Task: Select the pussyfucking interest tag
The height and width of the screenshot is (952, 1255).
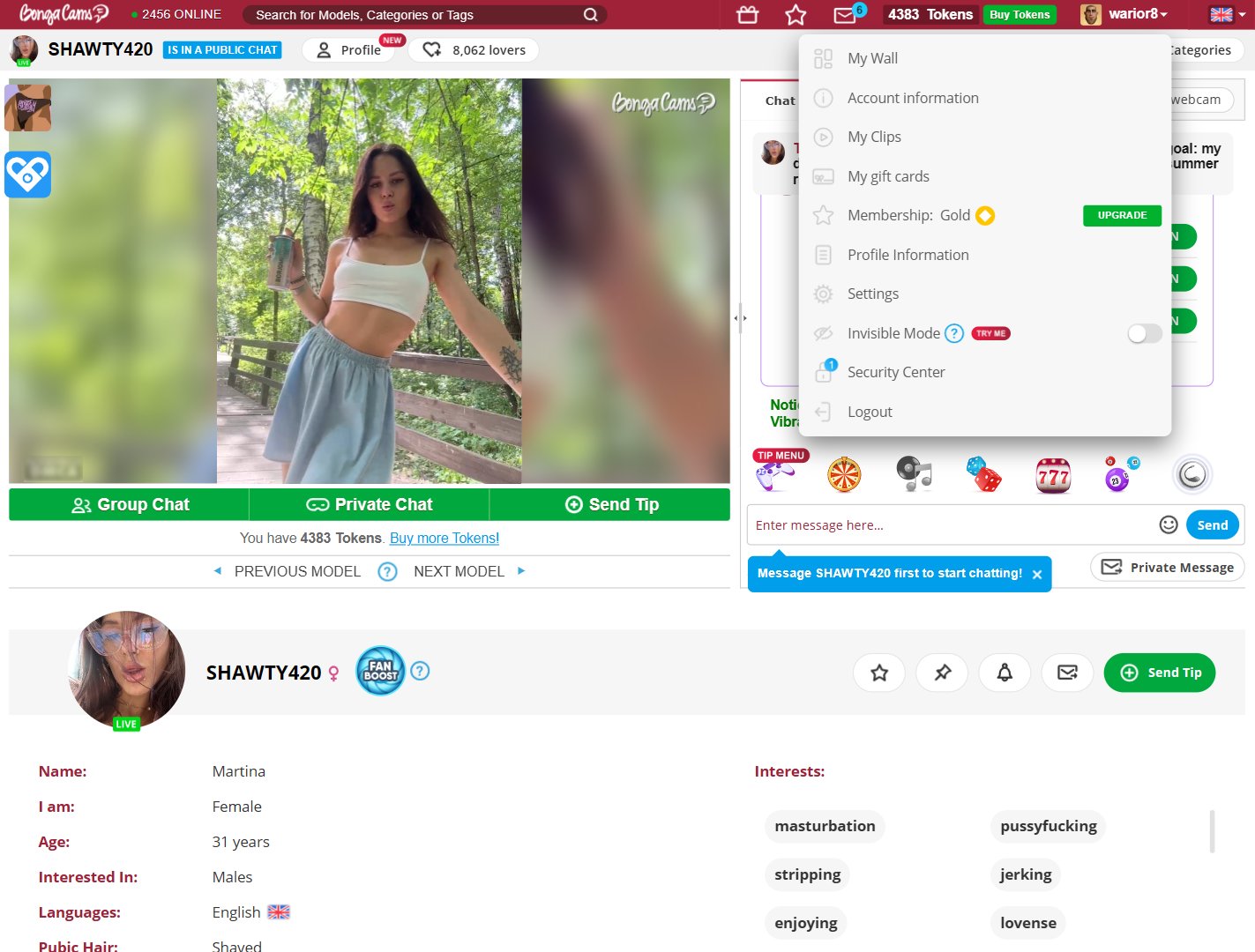Action: click(x=1049, y=826)
